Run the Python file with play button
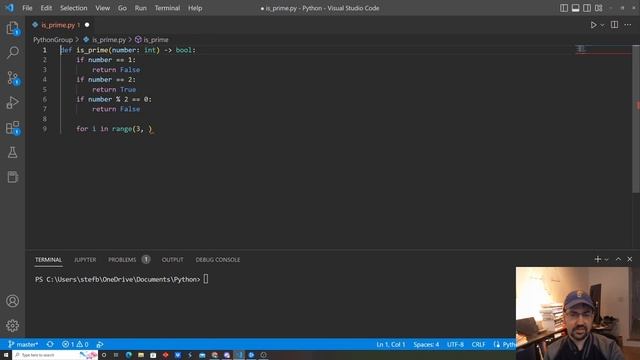The image size is (640, 360). click(593, 25)
